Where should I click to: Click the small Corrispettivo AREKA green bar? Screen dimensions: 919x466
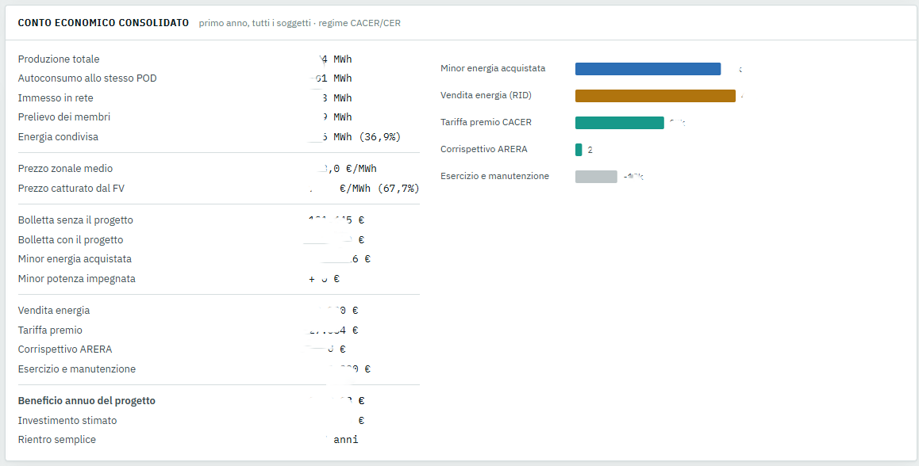(578, 149)
